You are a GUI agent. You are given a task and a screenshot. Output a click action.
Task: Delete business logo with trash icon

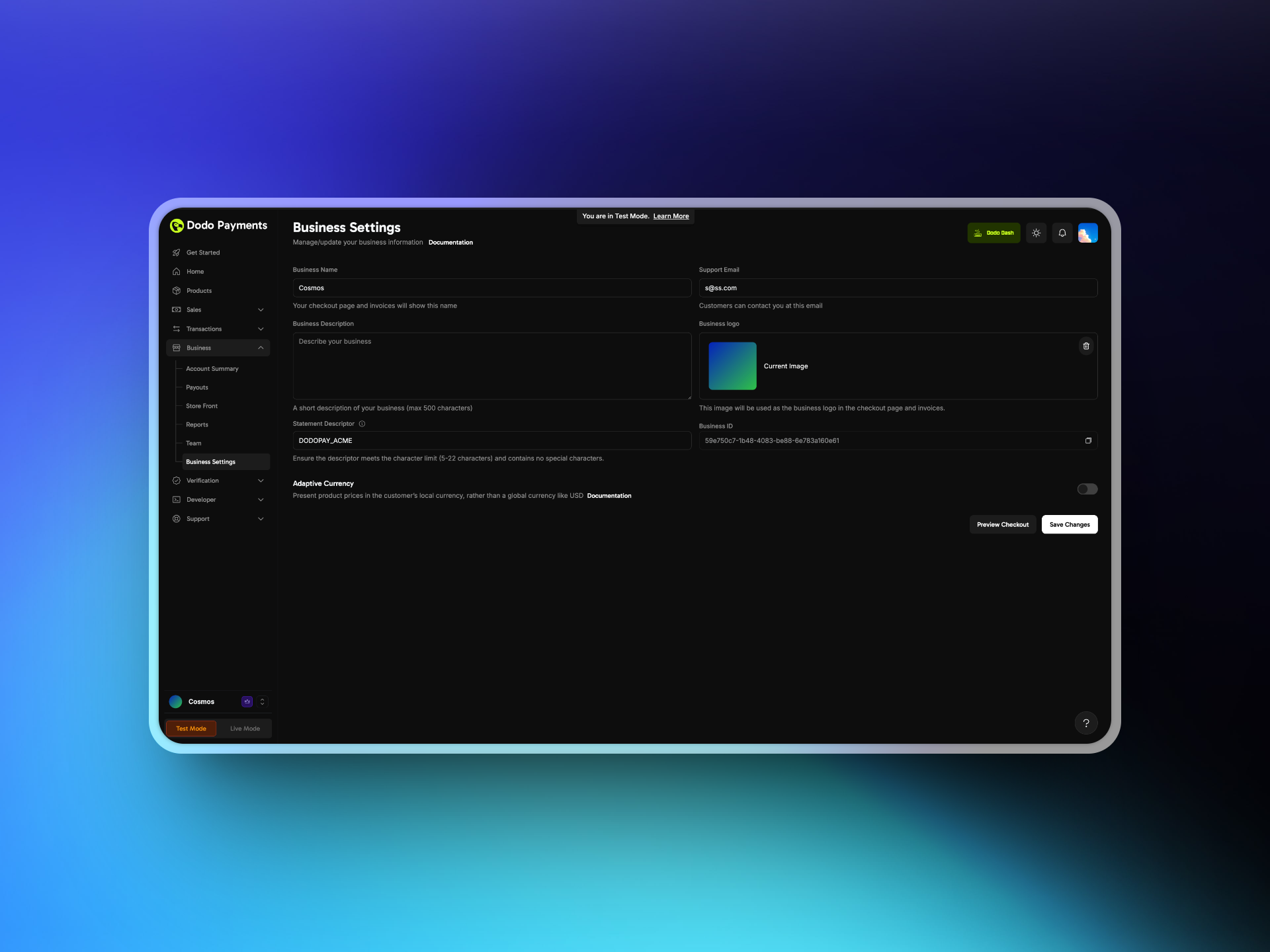(1086, 346)
